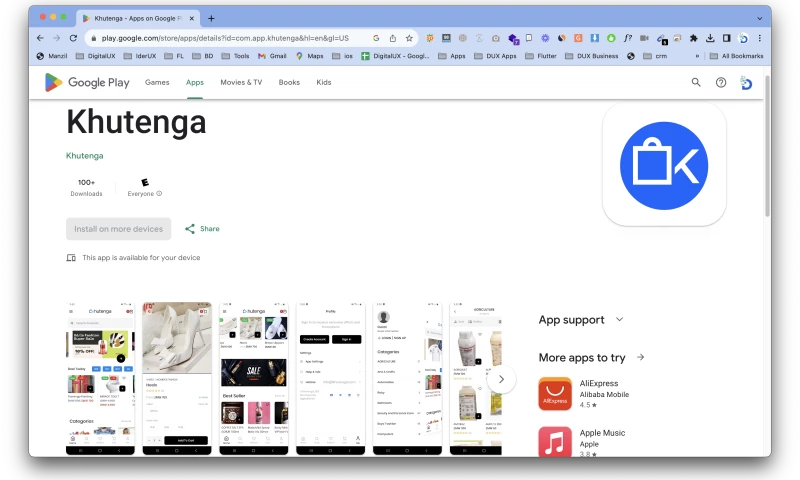Open the Google Play account avatar
Screen dimensions: 800x480
(x=746, y=83)
